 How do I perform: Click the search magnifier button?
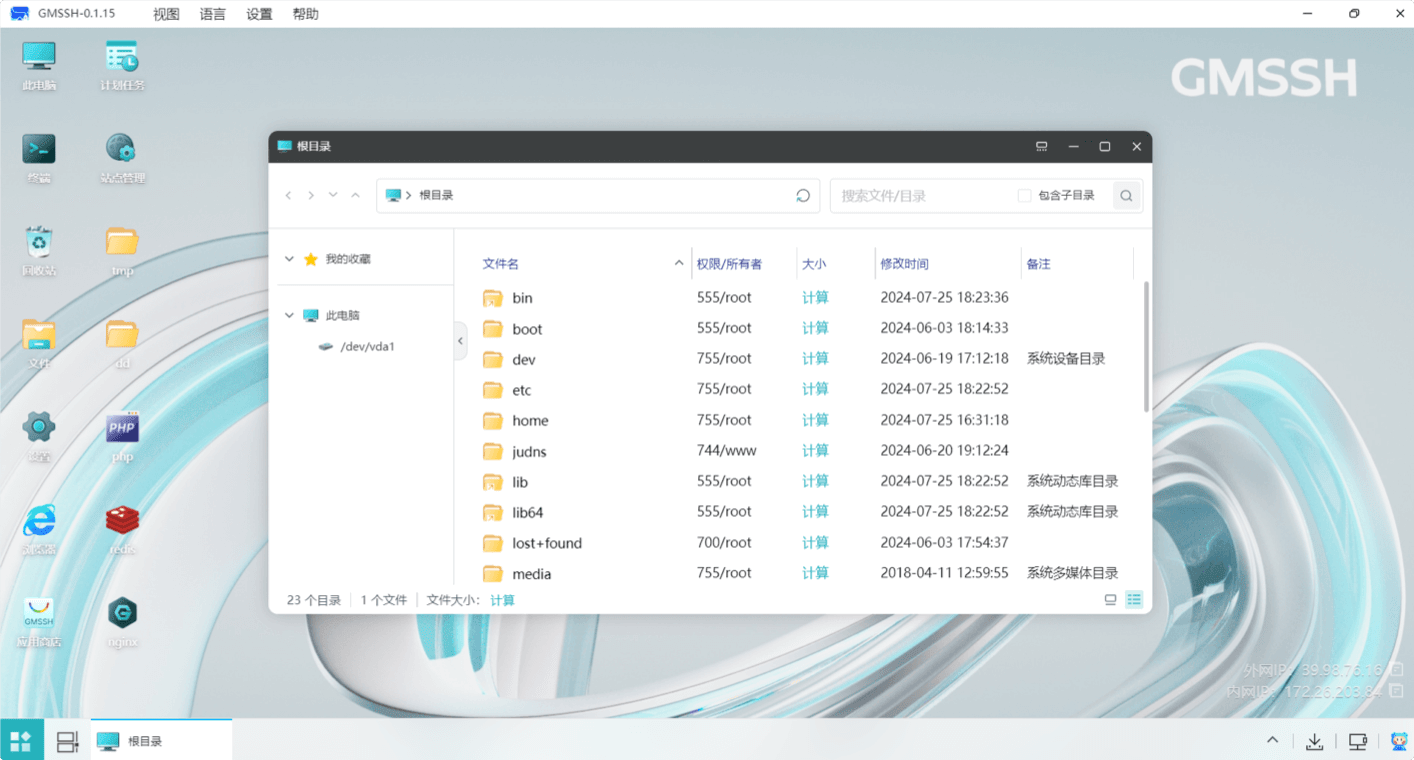point(1126,196)
